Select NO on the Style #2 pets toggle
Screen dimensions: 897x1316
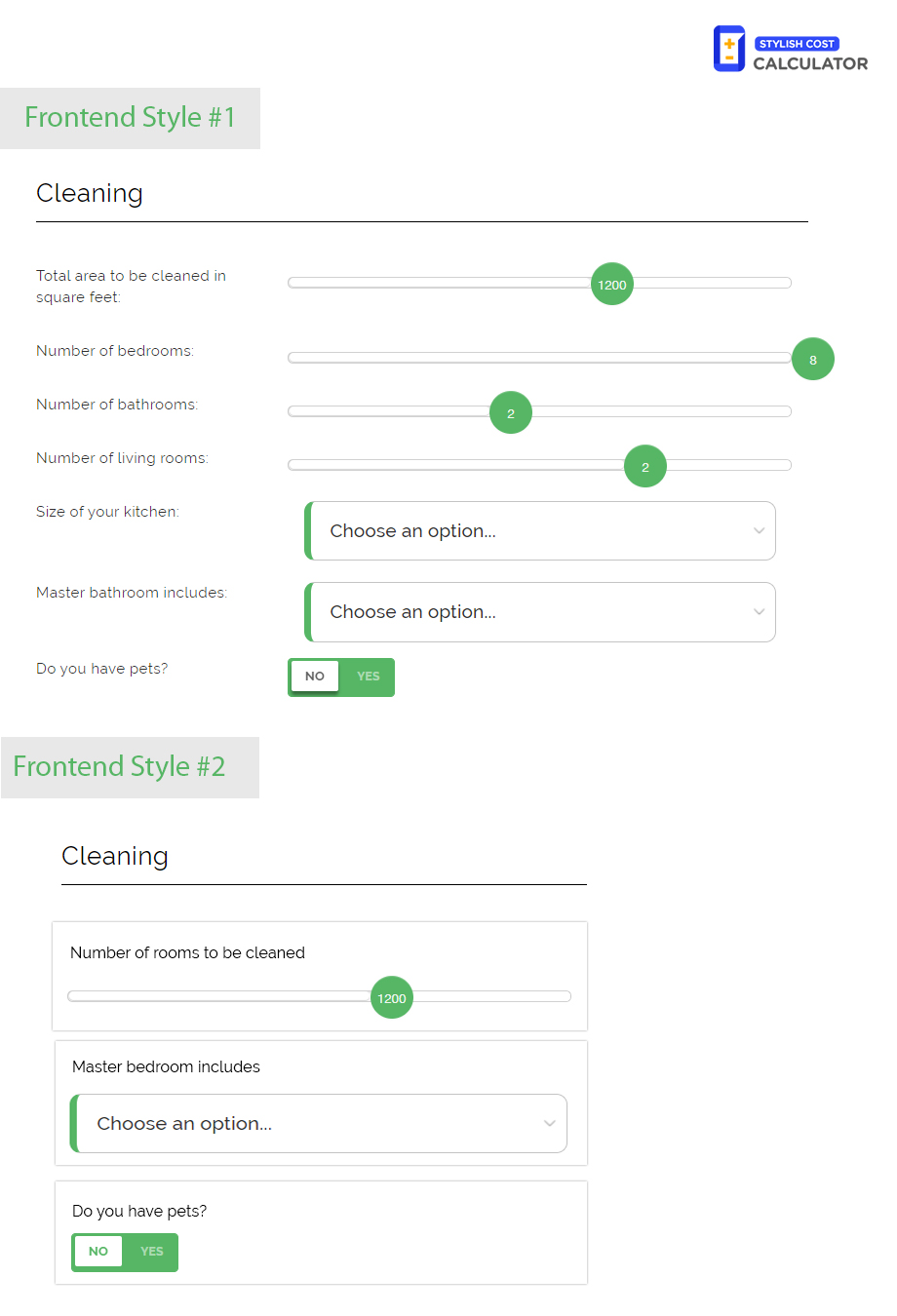tap(98, 1252)
